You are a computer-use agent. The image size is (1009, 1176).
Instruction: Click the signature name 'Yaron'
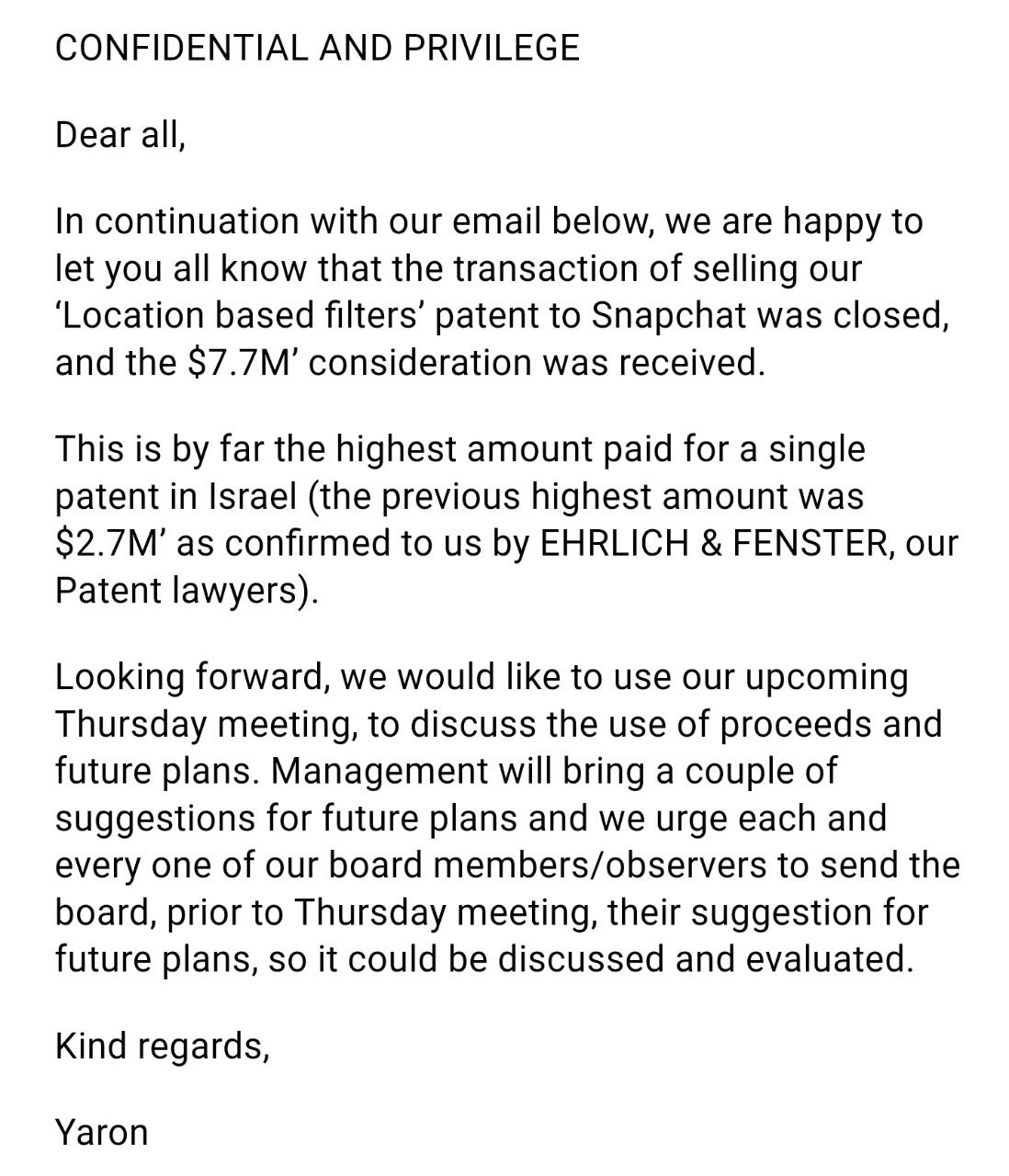pos(101,1133)
